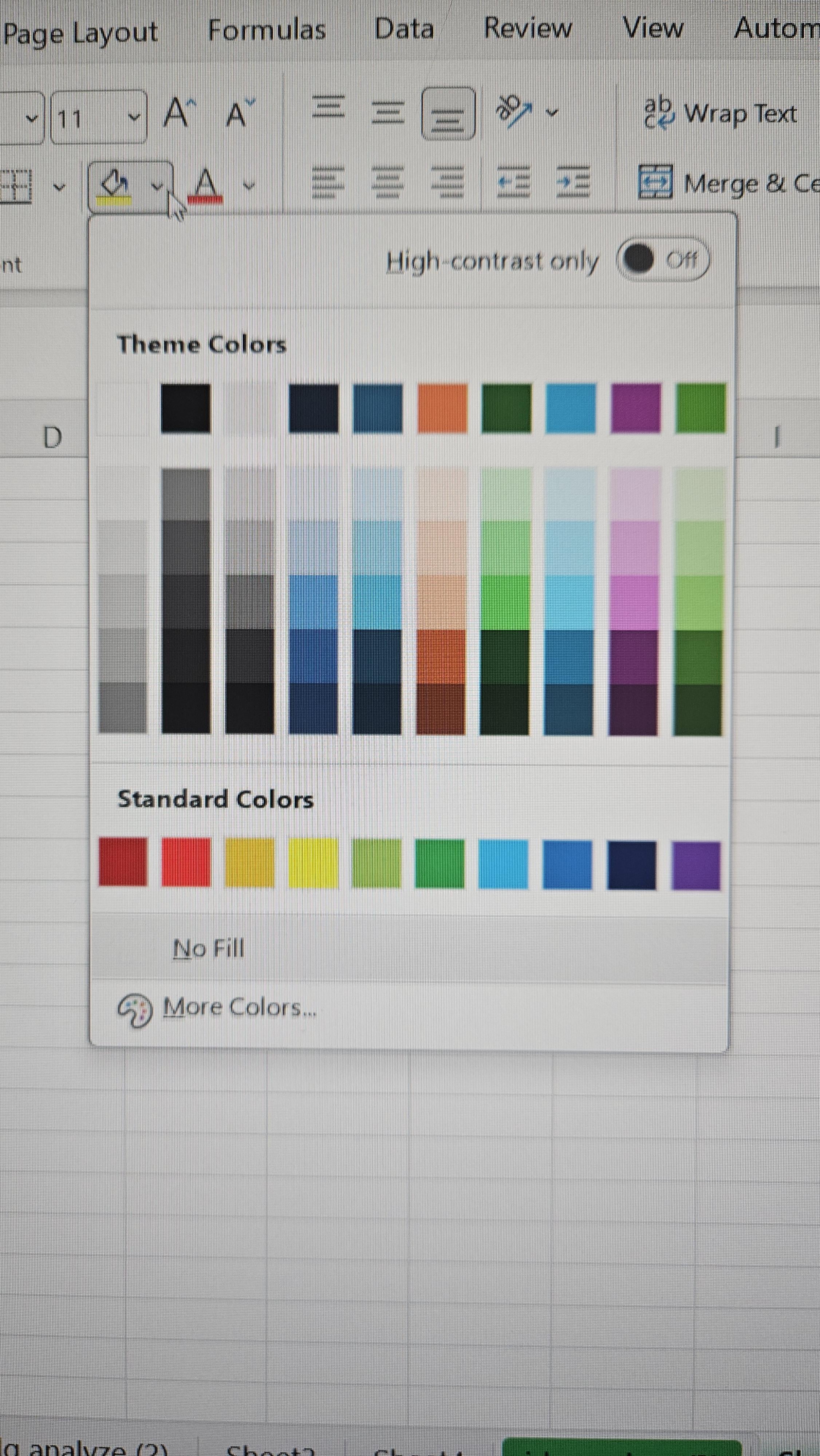Select the column D header
Image resolution: width=820 pixels, height=1456 pixels.
coord(52,437)
